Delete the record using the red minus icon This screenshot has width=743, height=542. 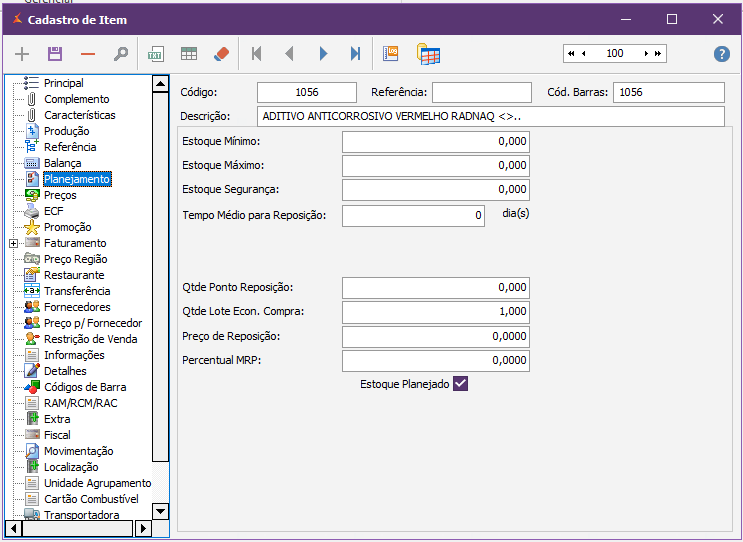point(88,54)
